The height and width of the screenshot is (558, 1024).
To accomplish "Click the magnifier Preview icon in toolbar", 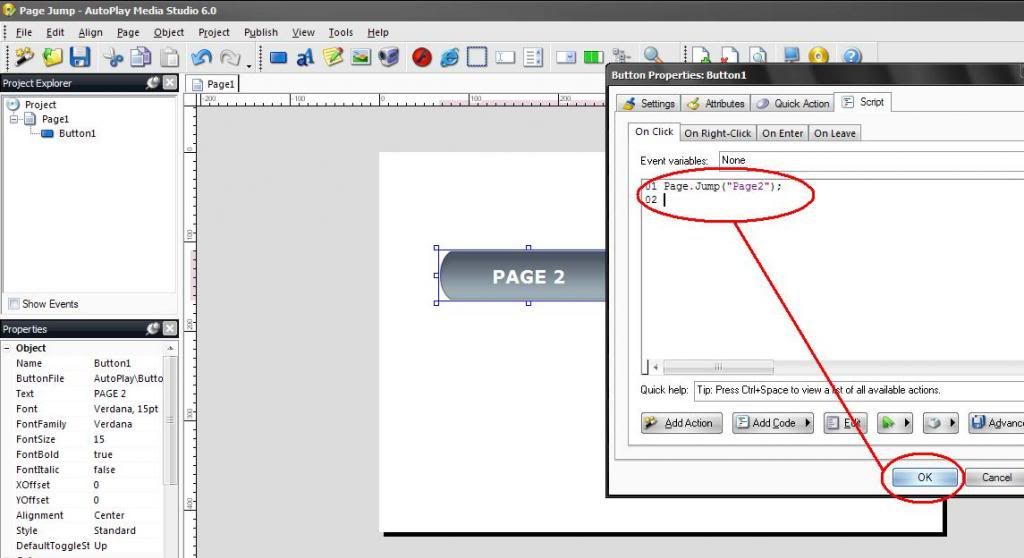I will pos(653,57).
